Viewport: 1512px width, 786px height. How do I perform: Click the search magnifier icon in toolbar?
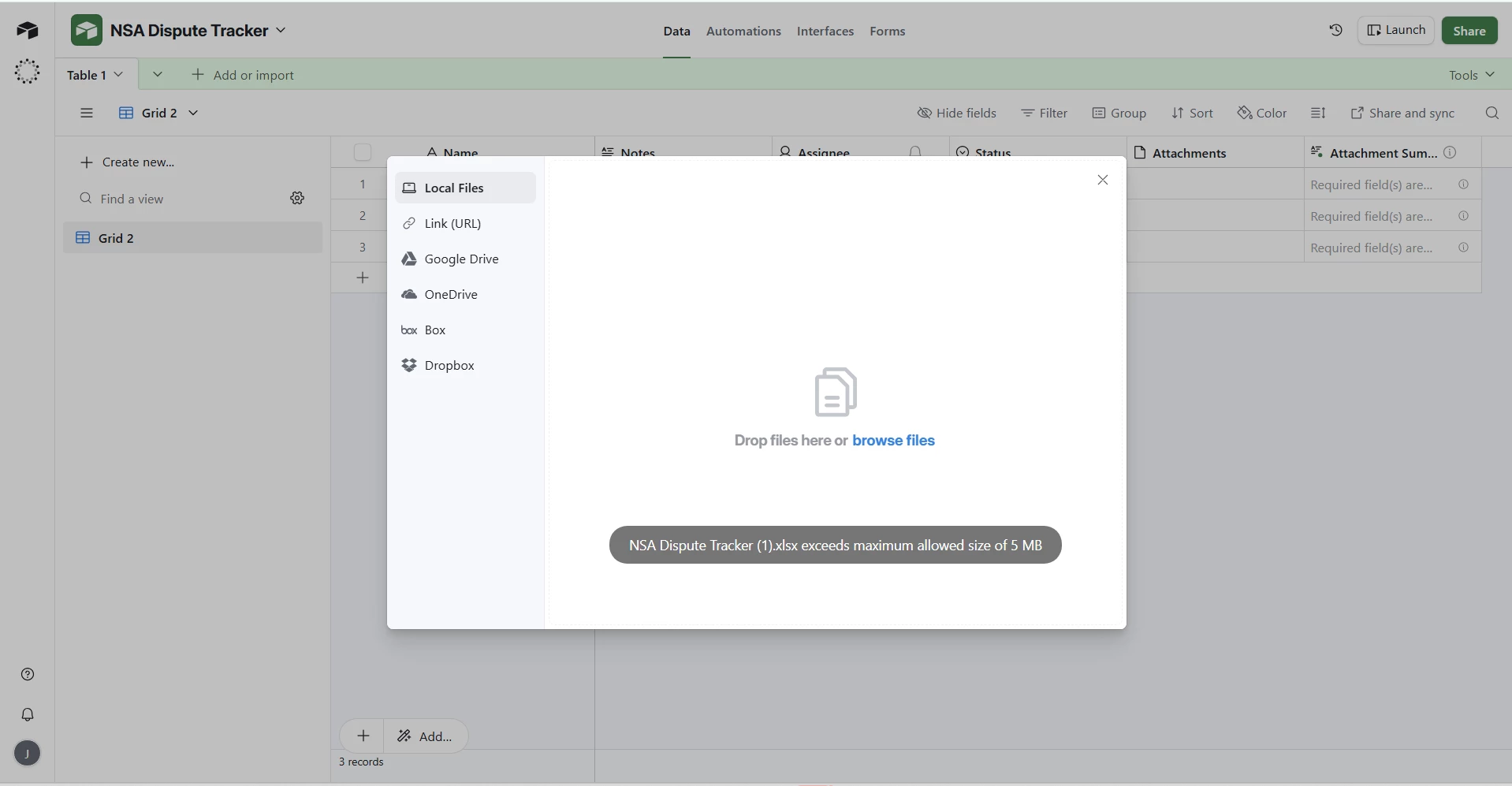point(1492,113)
